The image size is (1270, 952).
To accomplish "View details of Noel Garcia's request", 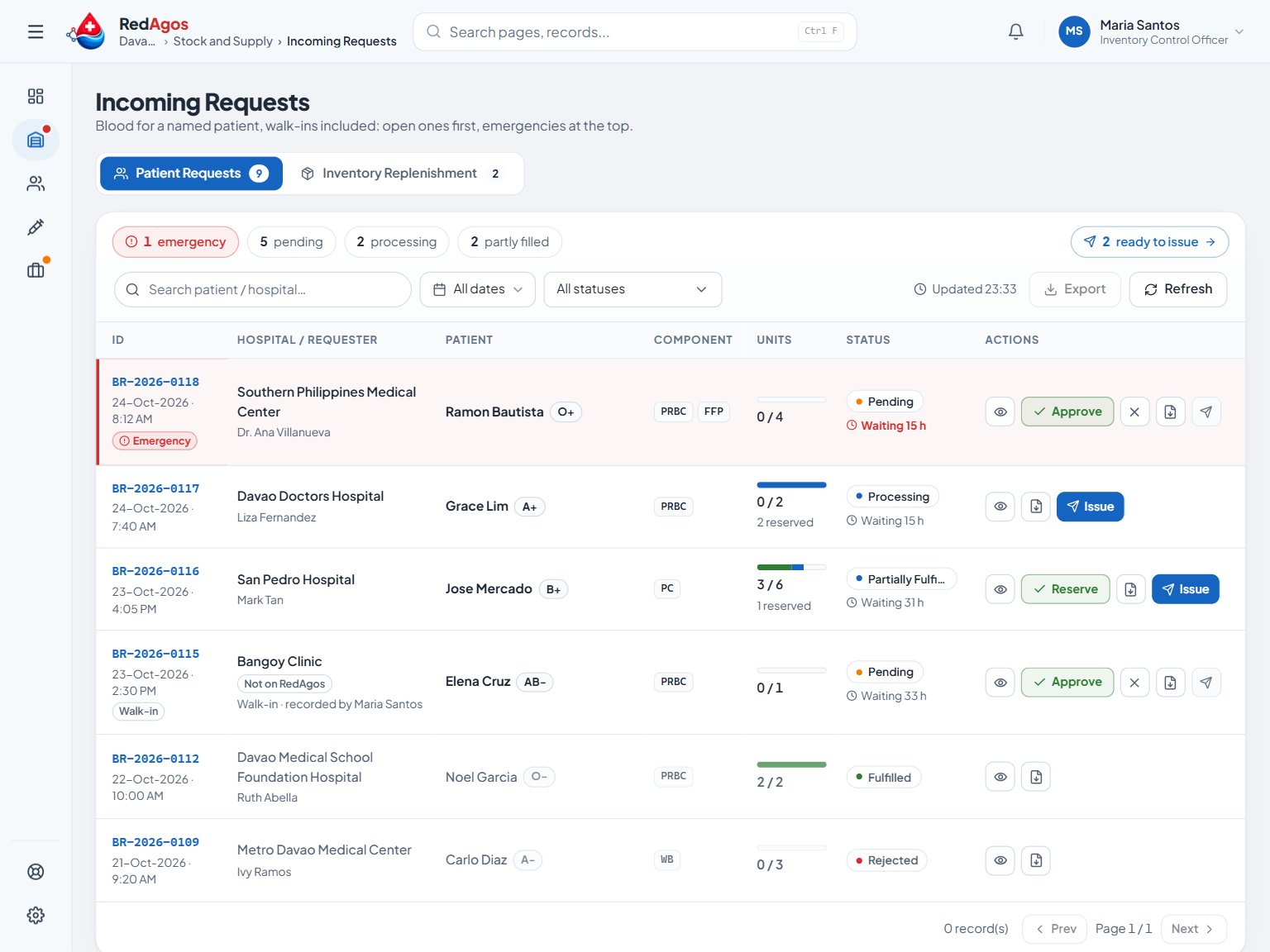I will point(1000,777).
